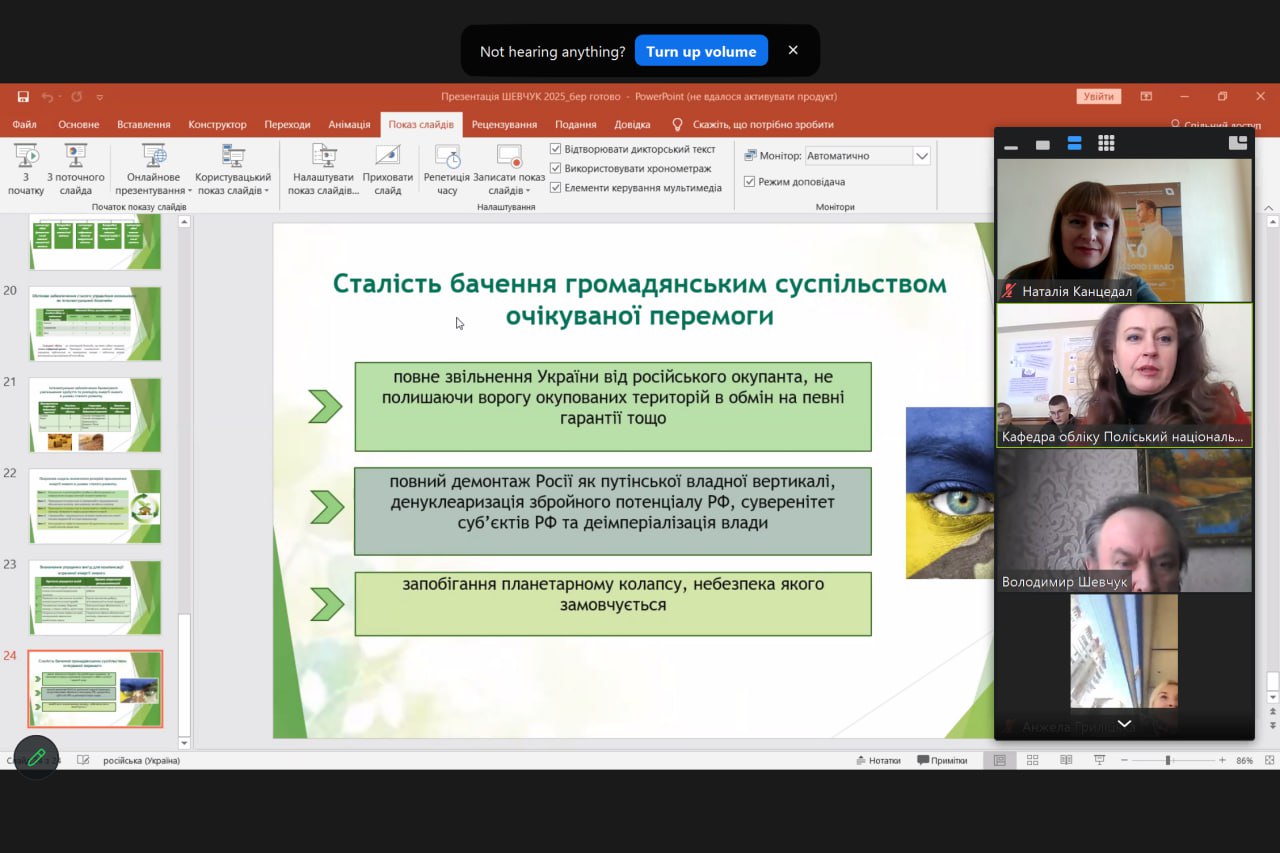The width and height of the screenshot is (1280, 853).
Task: Switch video panel to grid view icon
Action: 1106,143
